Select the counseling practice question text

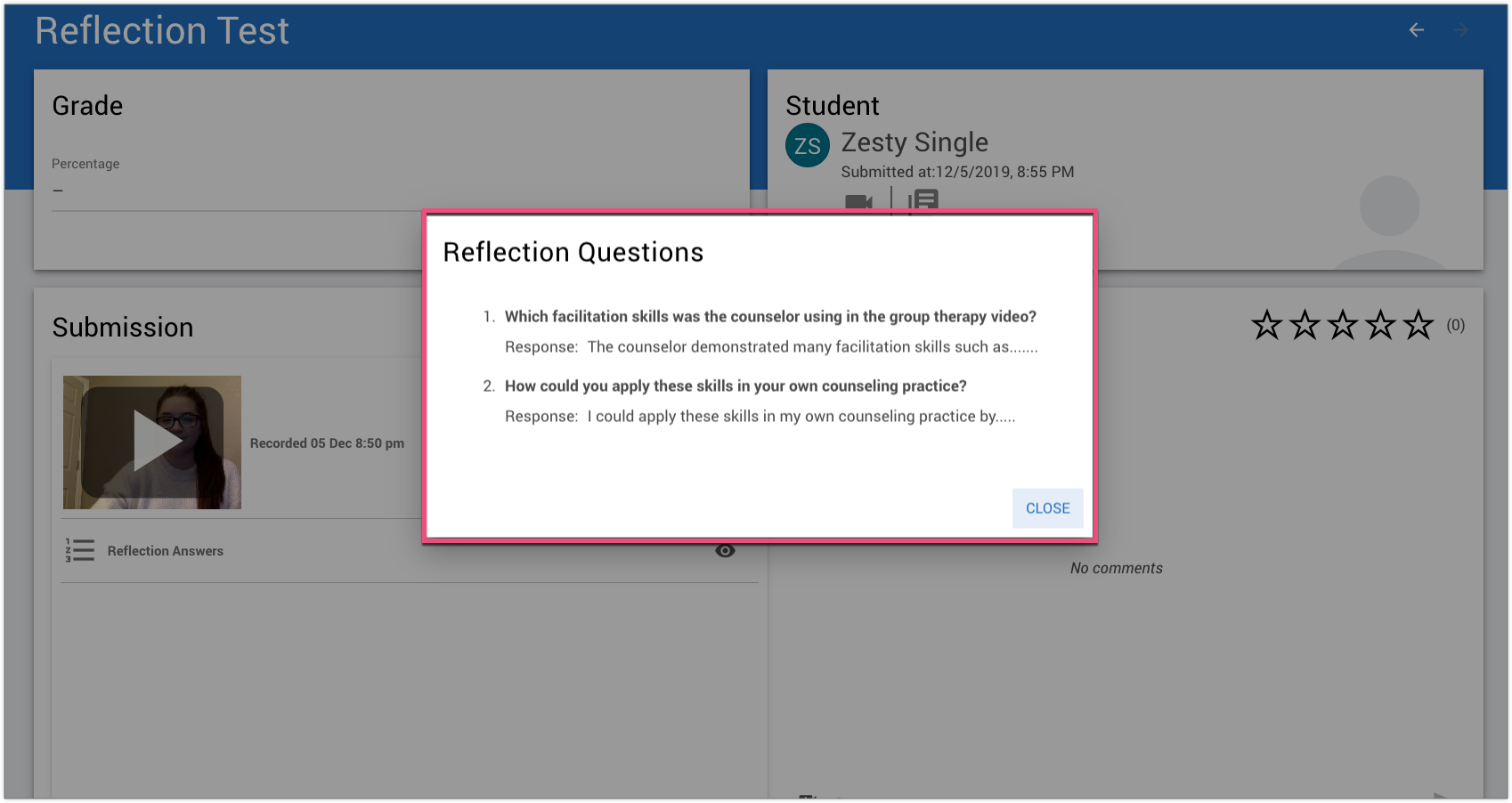point(736,386)
